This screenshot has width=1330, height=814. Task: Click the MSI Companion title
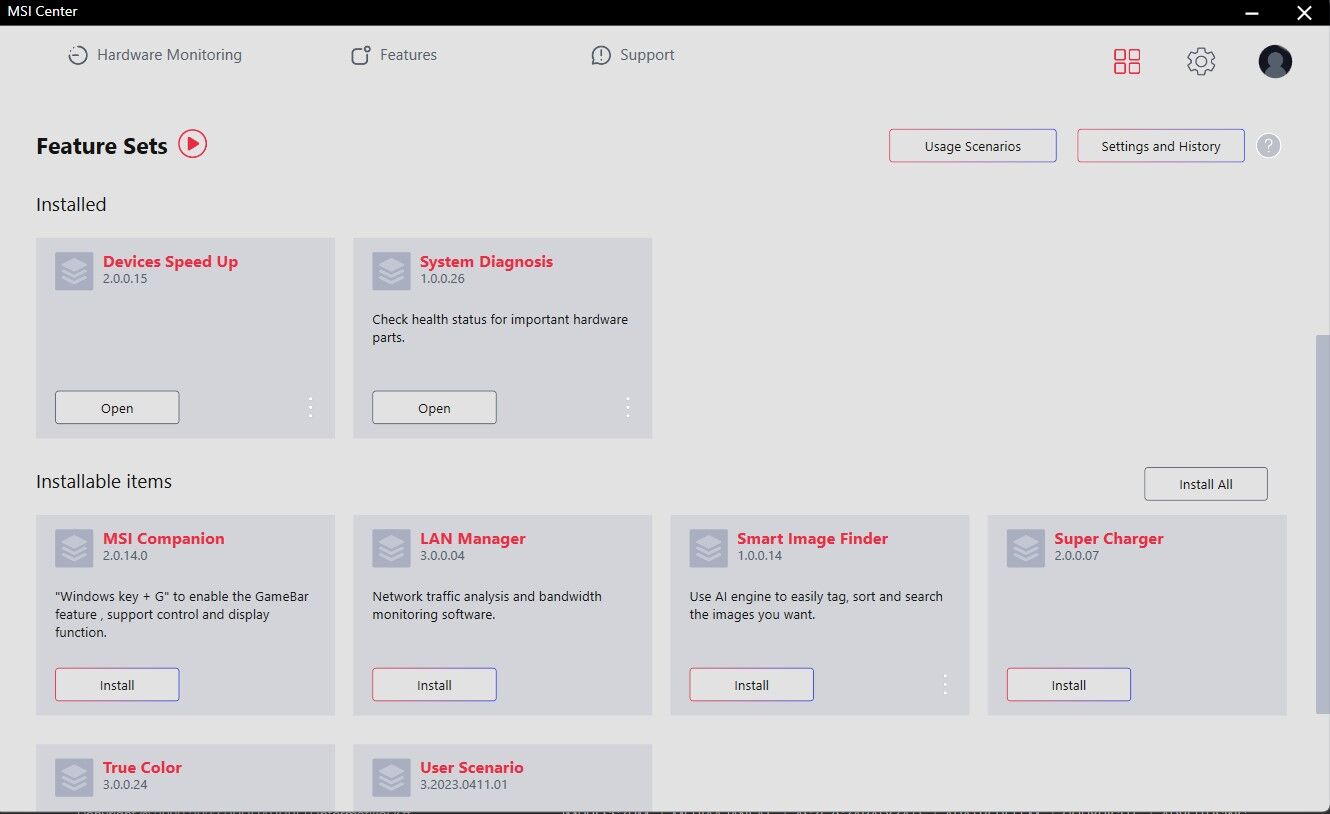[x=164, y=539]
